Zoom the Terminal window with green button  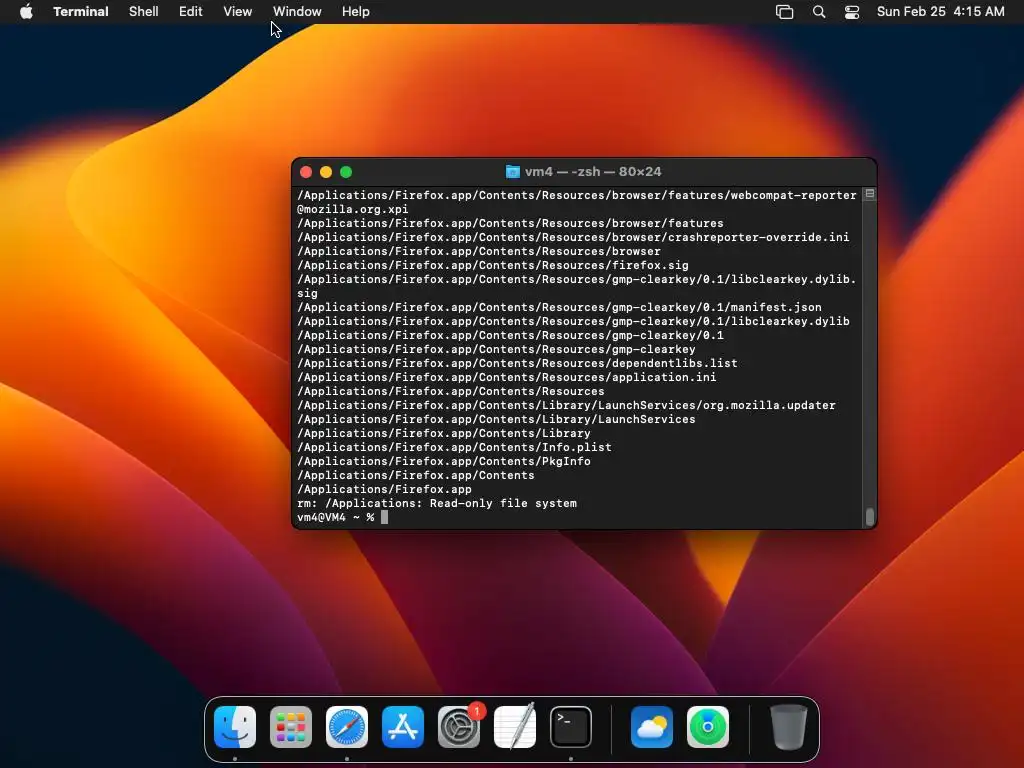click(x=346, y=172)
